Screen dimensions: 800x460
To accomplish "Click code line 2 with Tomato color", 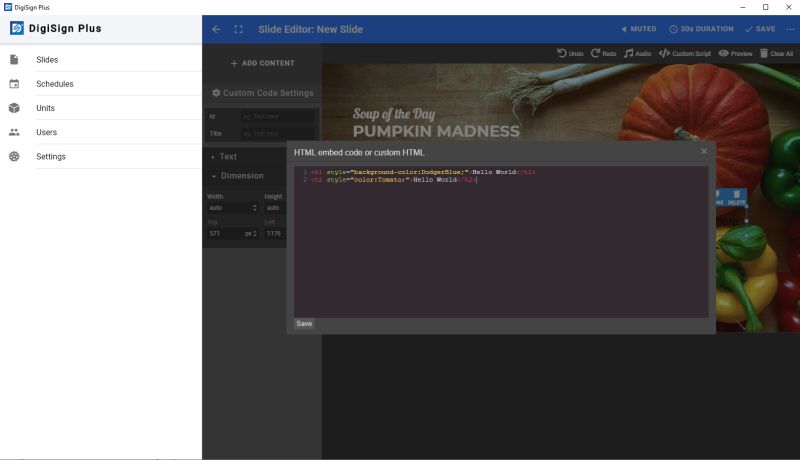I will [393, 180].
